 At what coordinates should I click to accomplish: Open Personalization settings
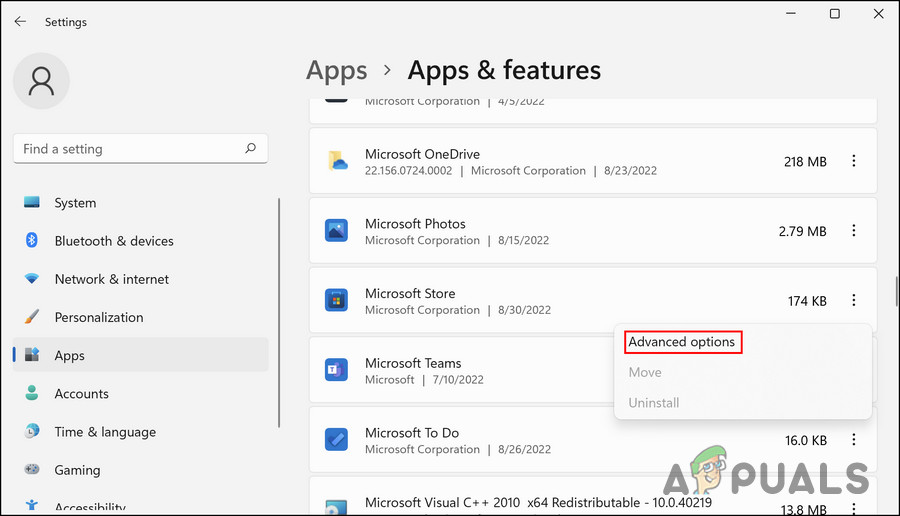tap(141, 317)
